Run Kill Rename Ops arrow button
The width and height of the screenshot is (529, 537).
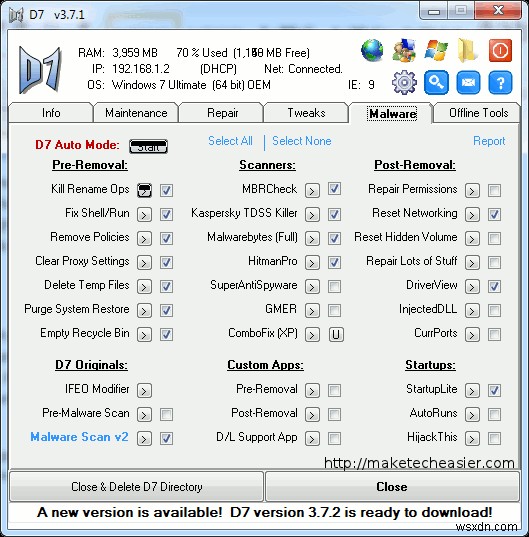[x=144, y=190]
